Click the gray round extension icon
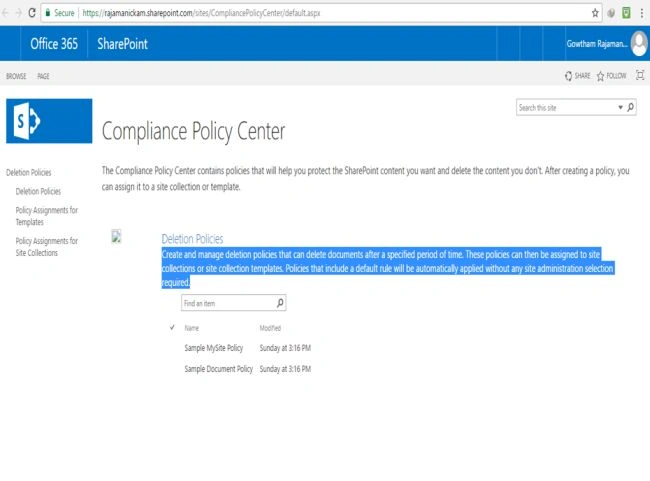 point(611,13)
